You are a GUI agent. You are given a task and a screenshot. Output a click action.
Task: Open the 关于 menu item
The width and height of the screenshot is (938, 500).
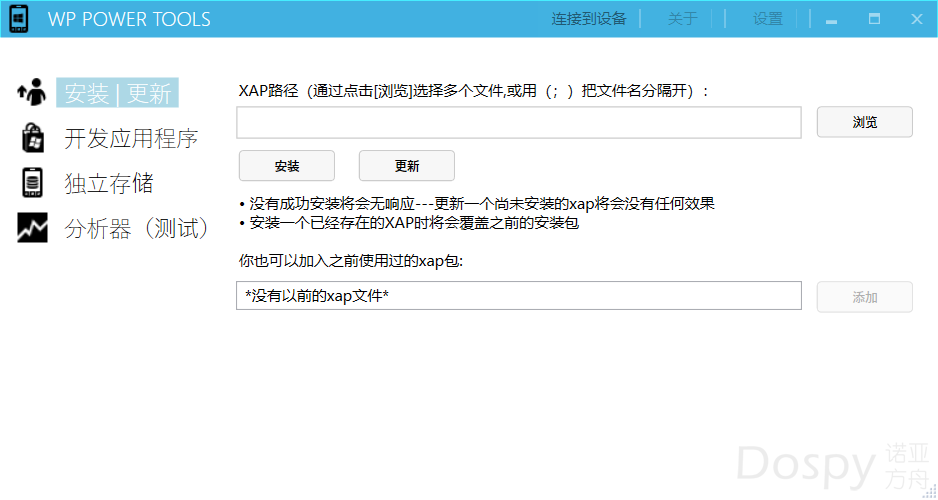pos(682,19)
